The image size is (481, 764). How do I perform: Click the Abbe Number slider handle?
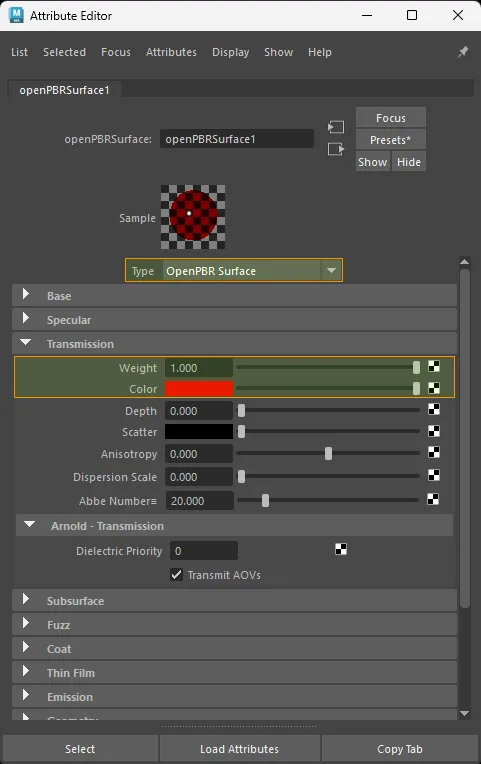(x=265, y=500)
